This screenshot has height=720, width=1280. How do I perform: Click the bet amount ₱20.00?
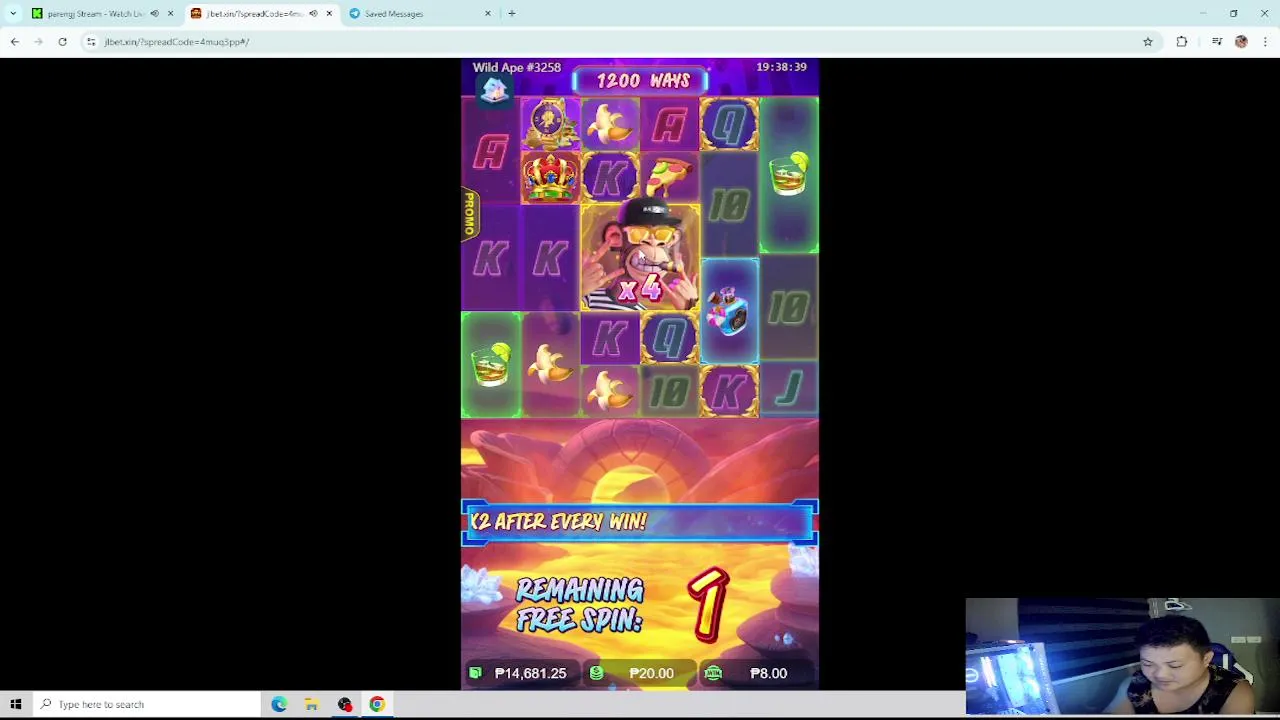[x=651, y=673]
